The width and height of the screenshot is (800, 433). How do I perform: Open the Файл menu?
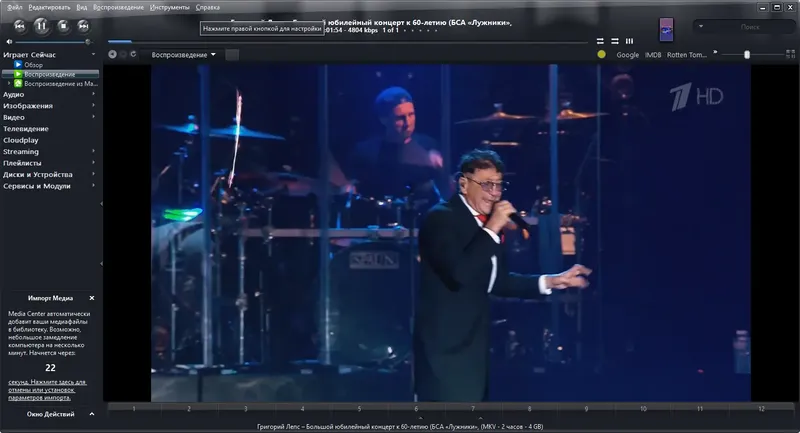pyautogui.click(x=15, y=7)
